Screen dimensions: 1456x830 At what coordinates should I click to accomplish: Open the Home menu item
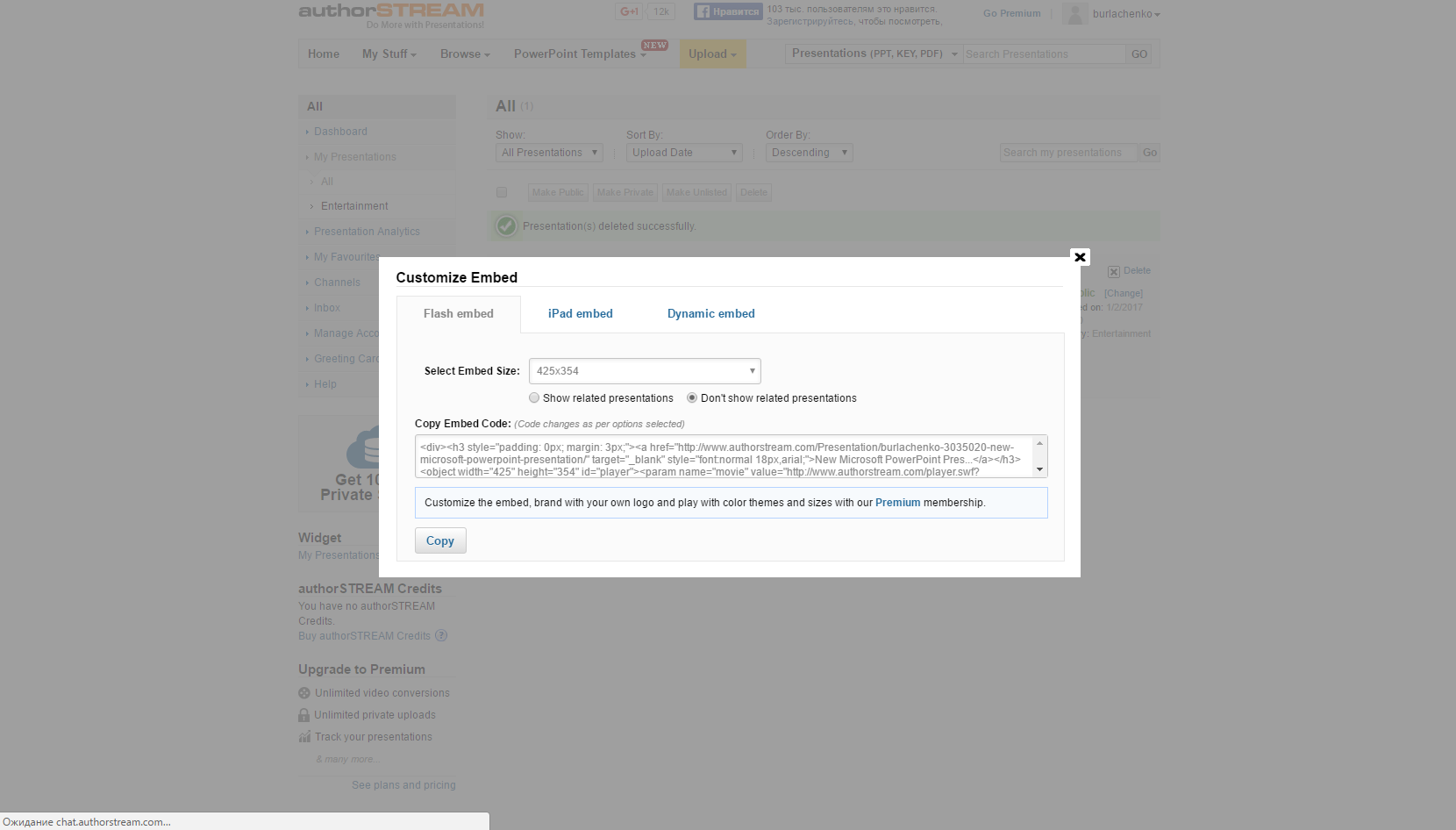[324, 54]
